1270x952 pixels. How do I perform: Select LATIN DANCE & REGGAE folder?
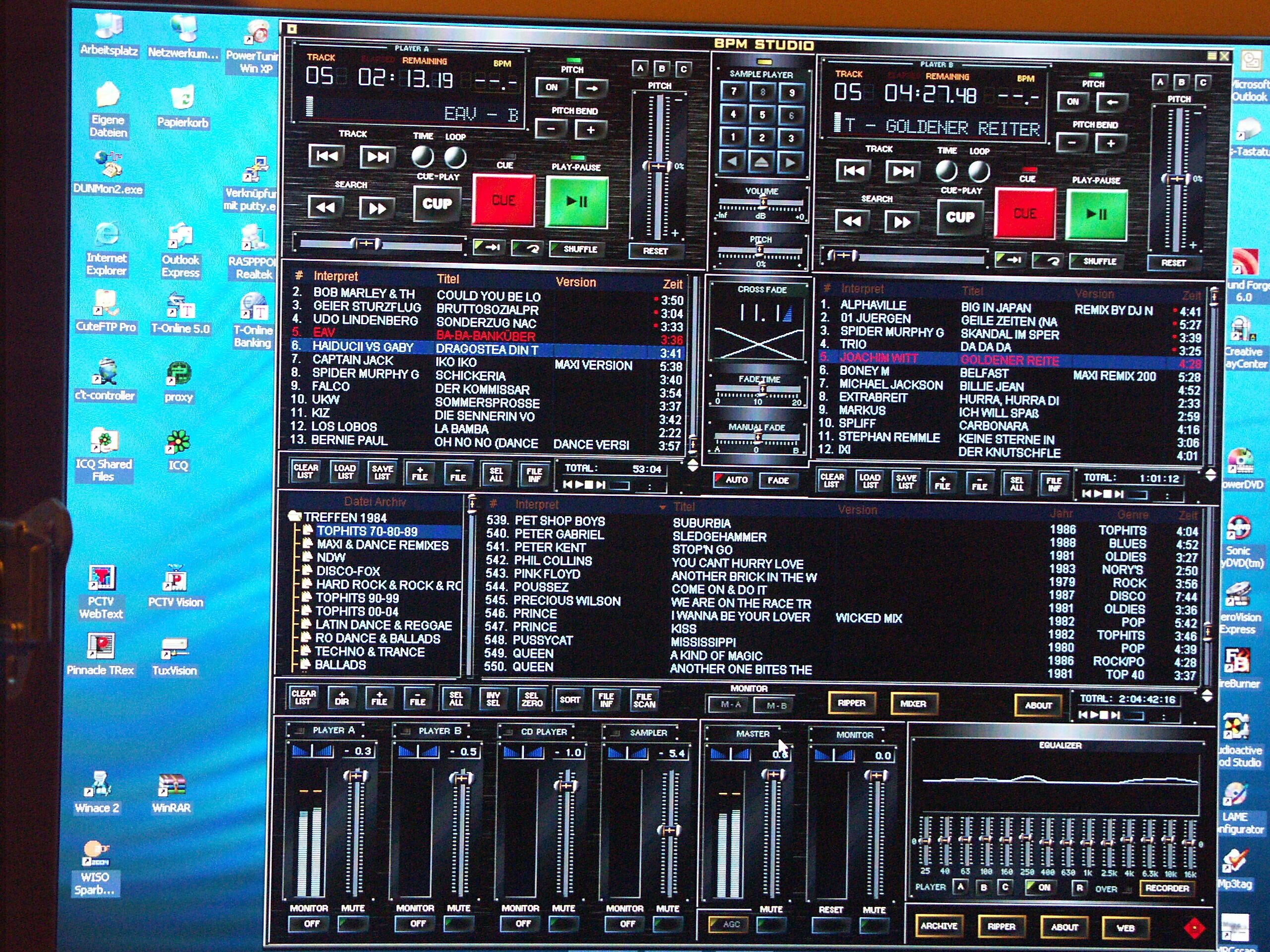[x=383, y=625]
